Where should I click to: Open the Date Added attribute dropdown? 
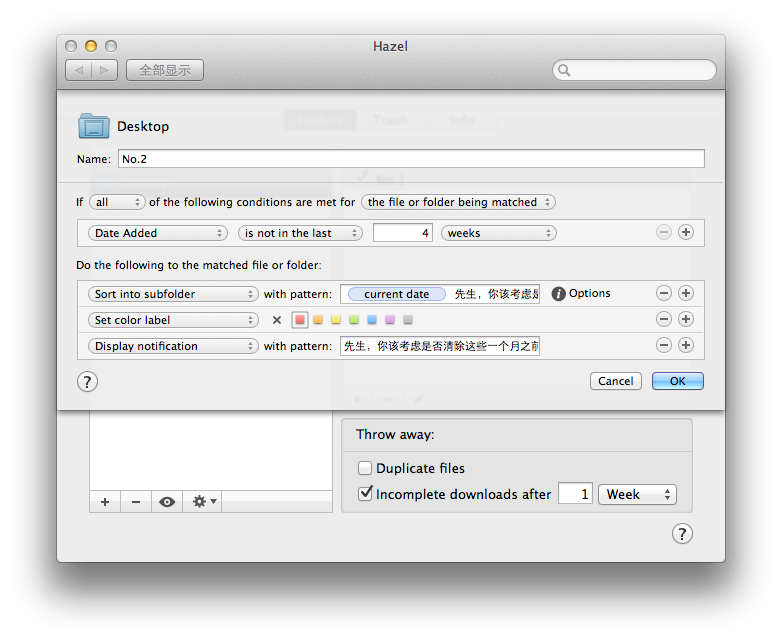(158, 233)
